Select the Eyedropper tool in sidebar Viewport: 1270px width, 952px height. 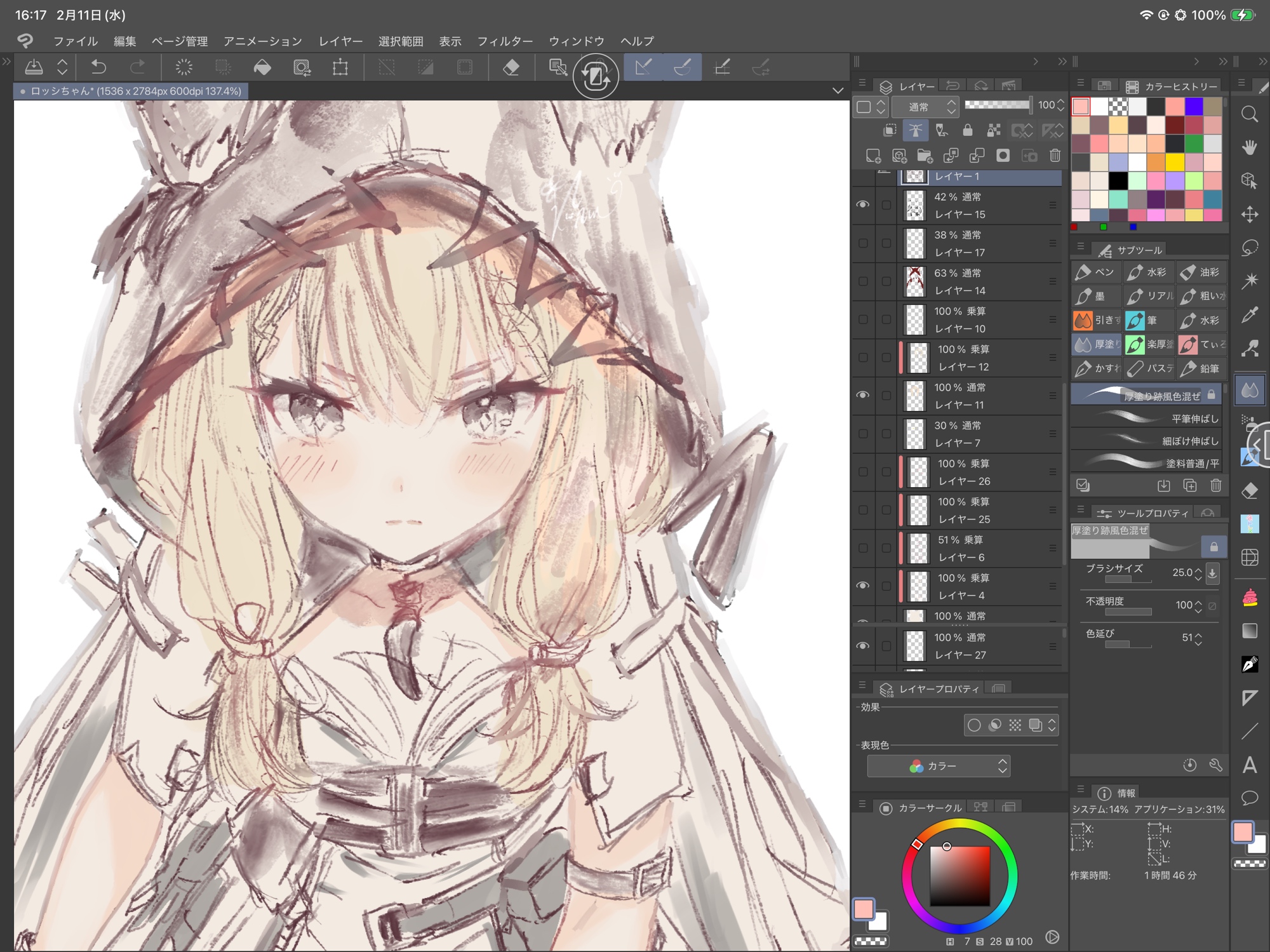1249,314
